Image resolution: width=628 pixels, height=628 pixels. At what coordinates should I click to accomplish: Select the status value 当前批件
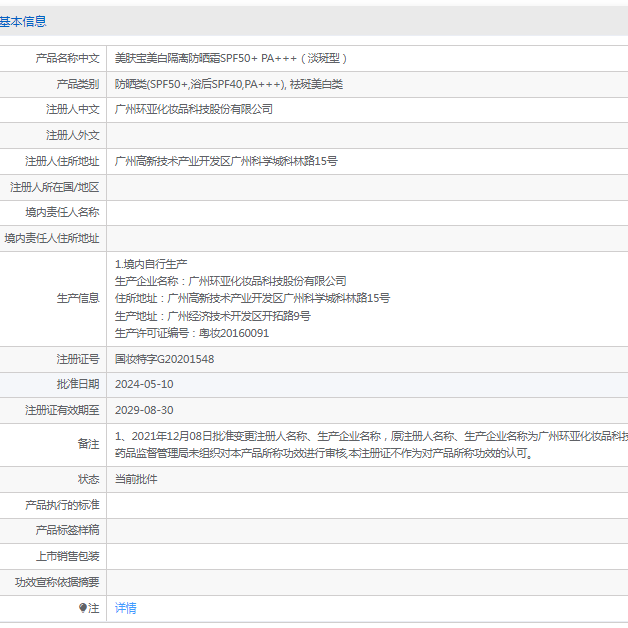point(136,479)
